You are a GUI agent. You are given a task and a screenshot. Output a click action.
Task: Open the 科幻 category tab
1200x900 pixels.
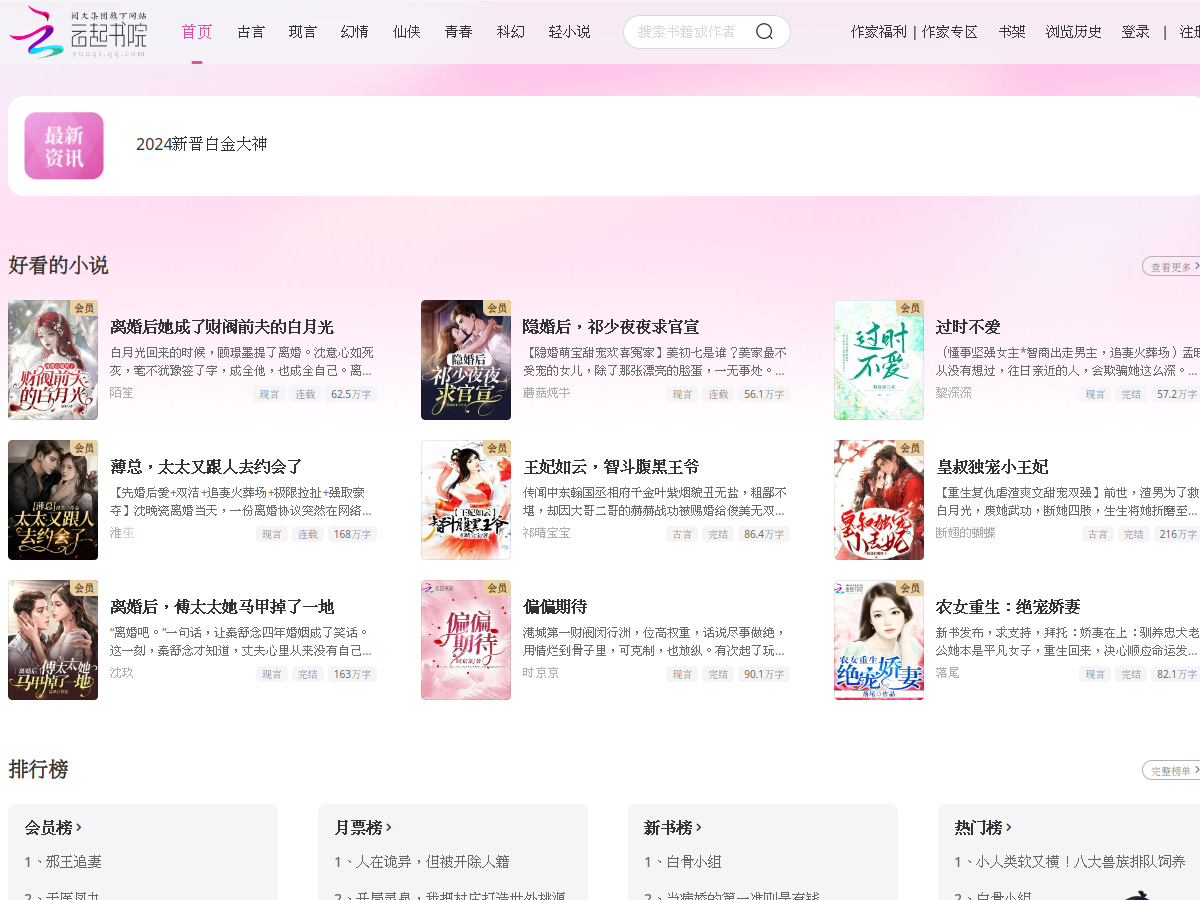click(x=511, y=32)
